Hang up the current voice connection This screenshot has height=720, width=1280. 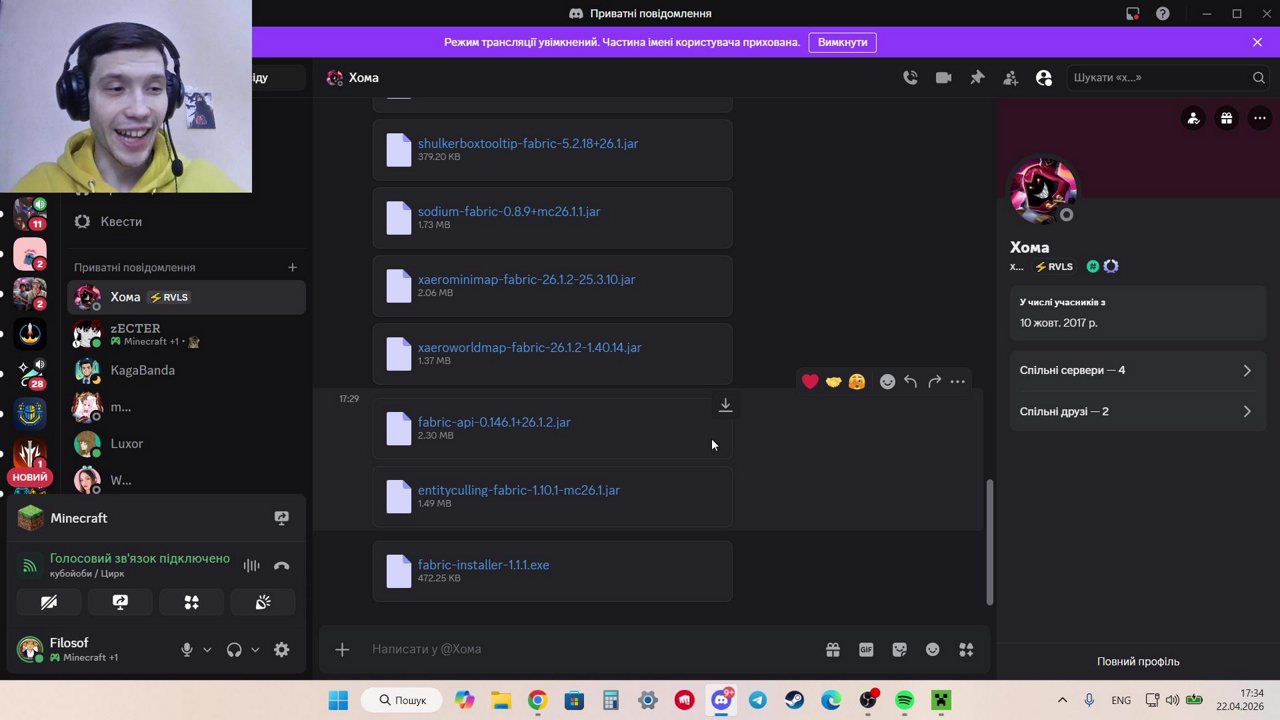(281, 566)
